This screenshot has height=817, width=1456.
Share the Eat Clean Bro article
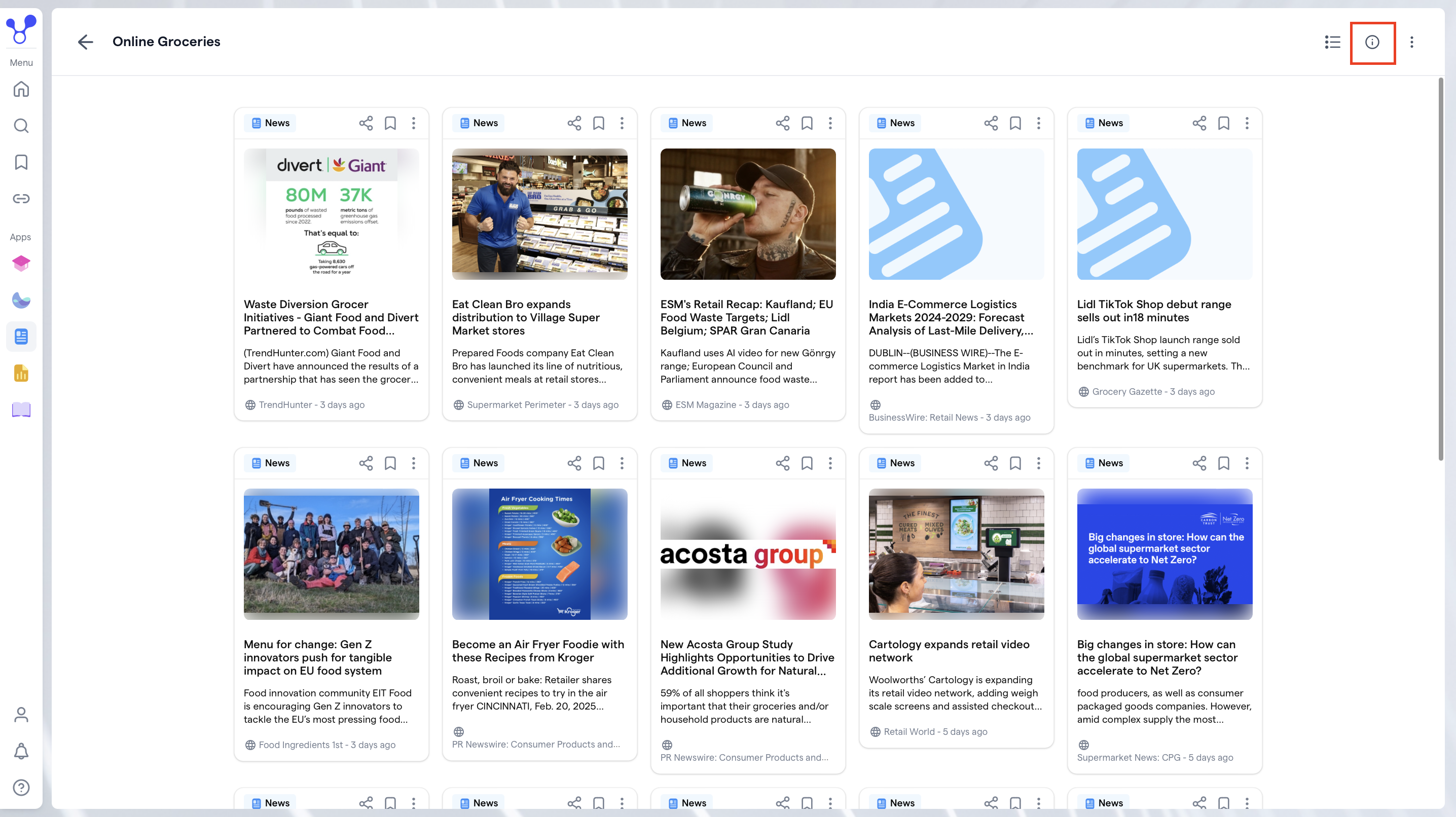coord(574,123)
